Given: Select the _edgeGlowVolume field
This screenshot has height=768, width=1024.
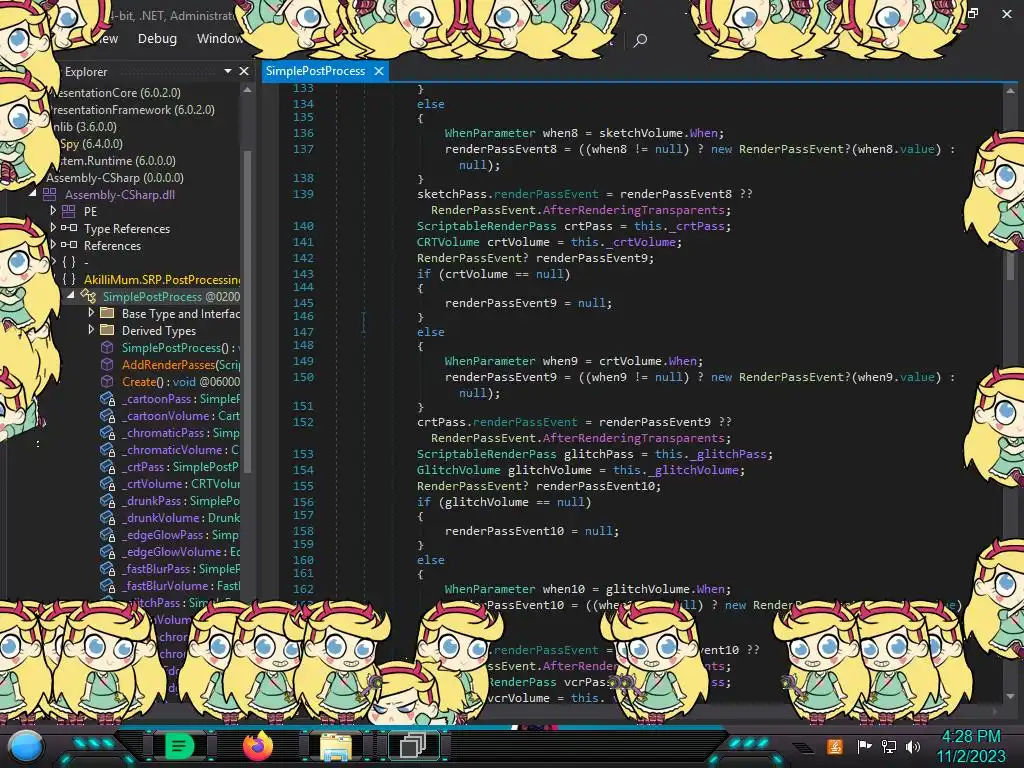Looking at the screenshot, I should click(181, 551).
